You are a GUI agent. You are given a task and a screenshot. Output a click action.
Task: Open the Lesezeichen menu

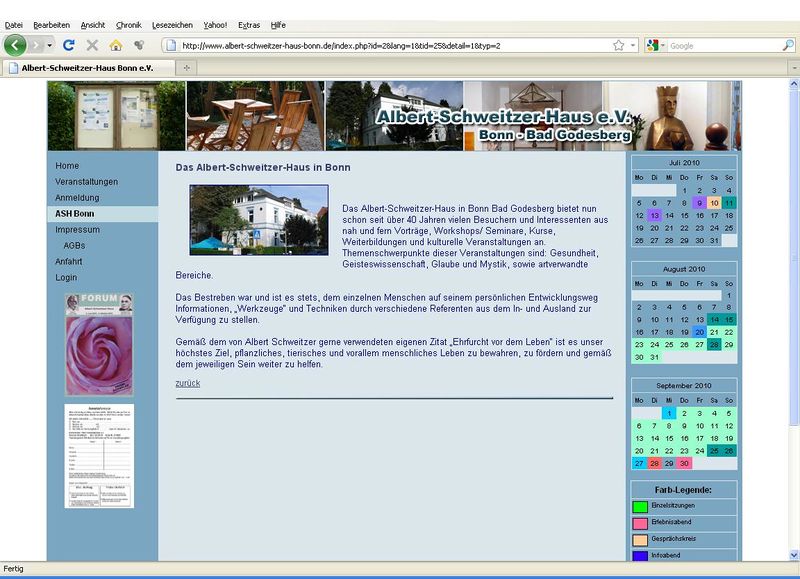172,24
